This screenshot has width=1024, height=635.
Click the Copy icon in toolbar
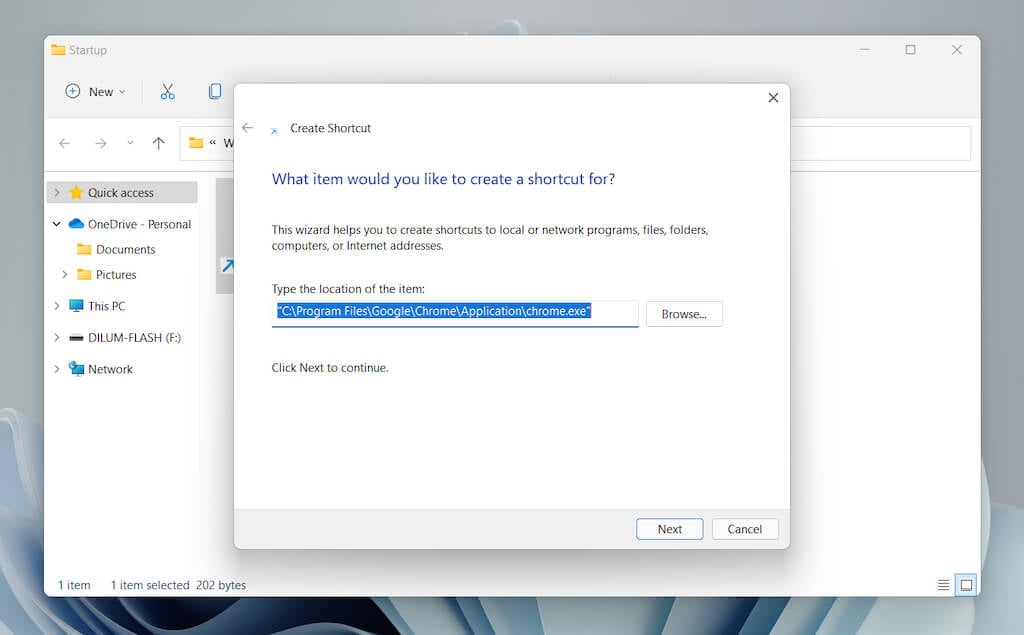[215, 91]
